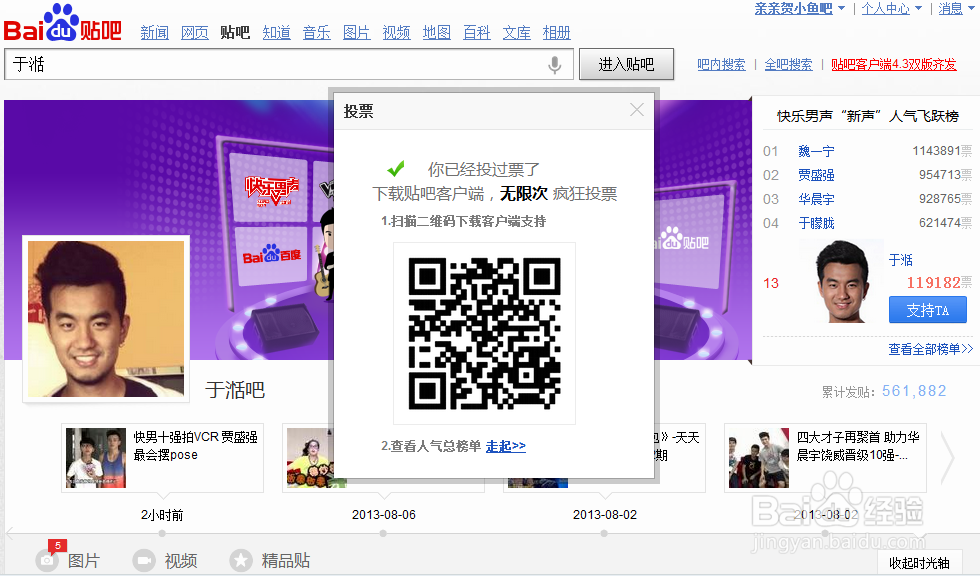Open the 相册 navigation link

(x=556, y=32)
